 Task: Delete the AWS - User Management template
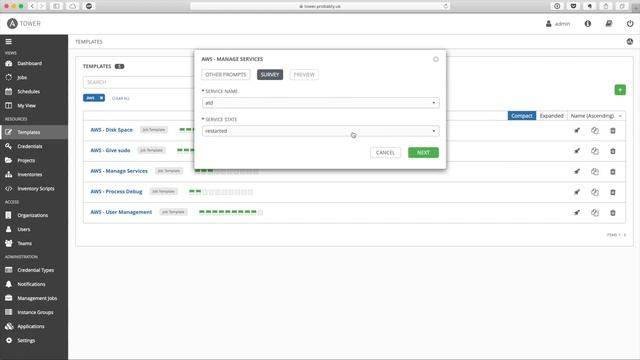[x=613, y=213]
